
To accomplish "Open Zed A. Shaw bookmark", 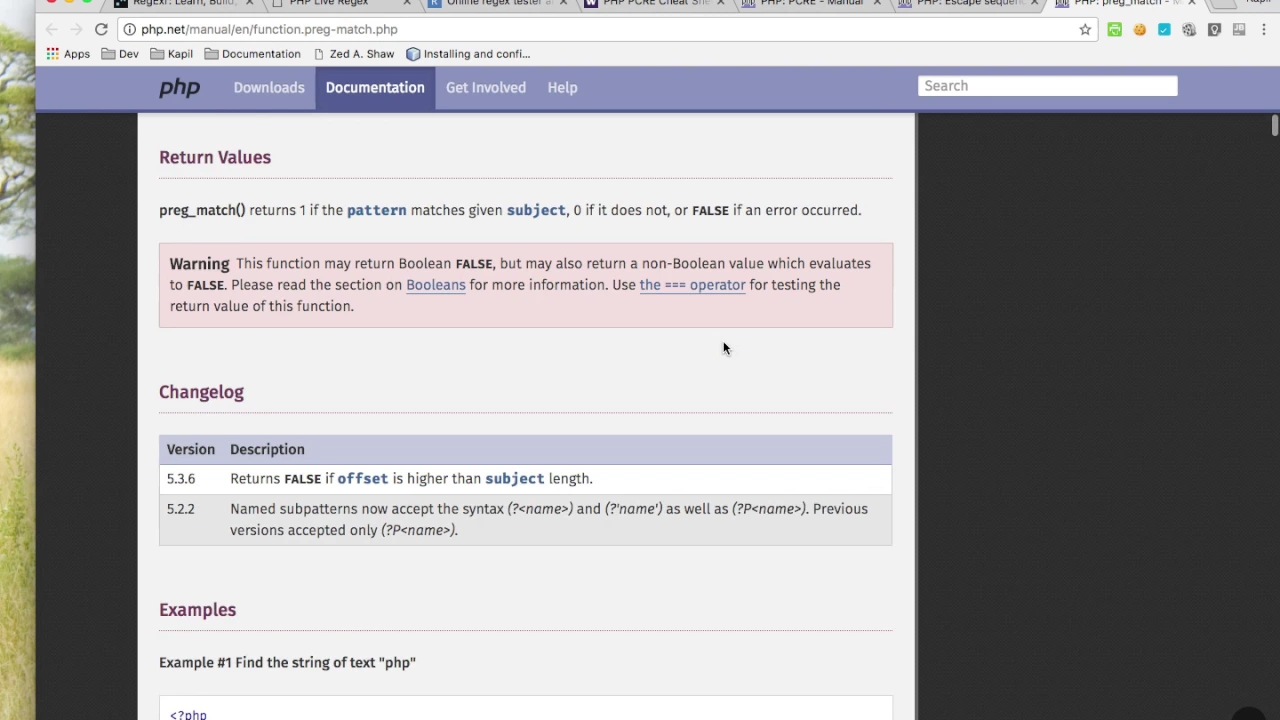I will click(x=354, y=54).
